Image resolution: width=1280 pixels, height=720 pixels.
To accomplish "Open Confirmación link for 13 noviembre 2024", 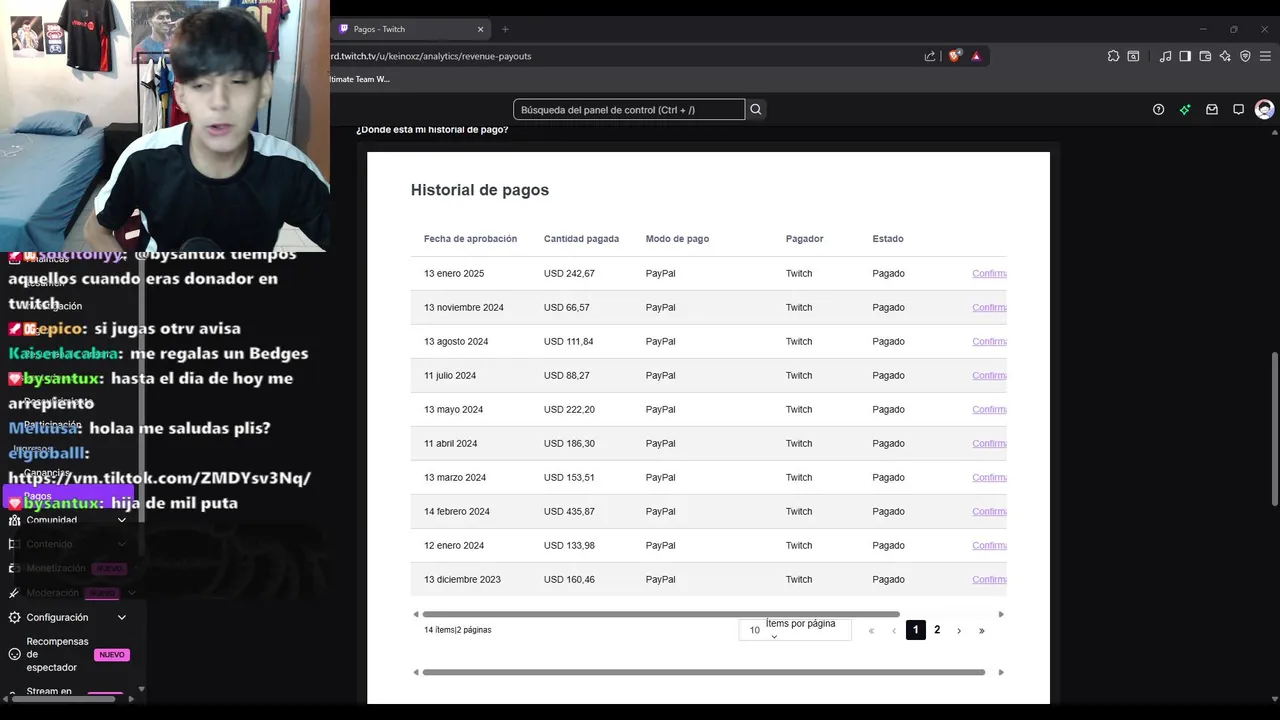I will tap(989, 307).
